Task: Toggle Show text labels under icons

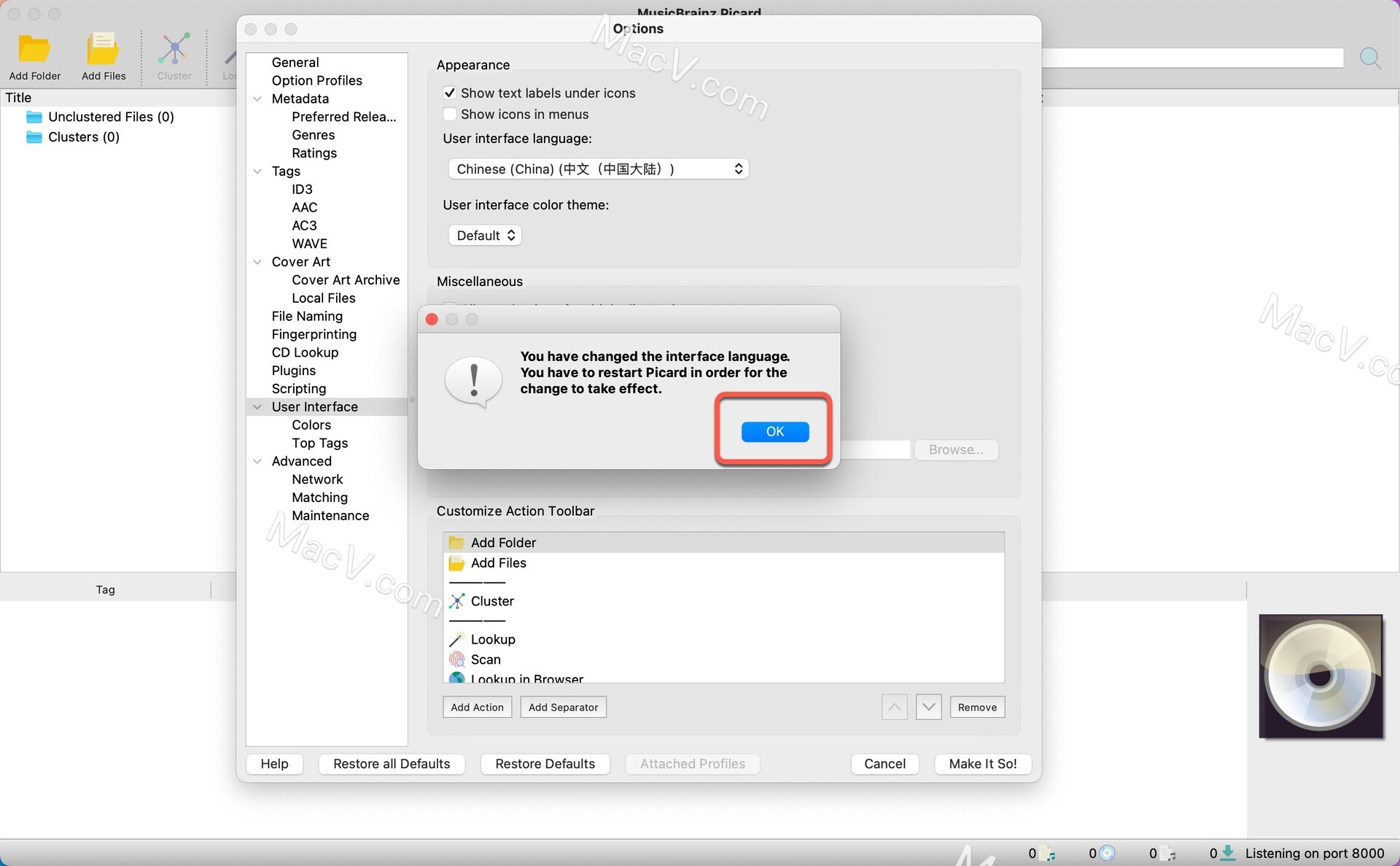Action: [x=450, y=93]
